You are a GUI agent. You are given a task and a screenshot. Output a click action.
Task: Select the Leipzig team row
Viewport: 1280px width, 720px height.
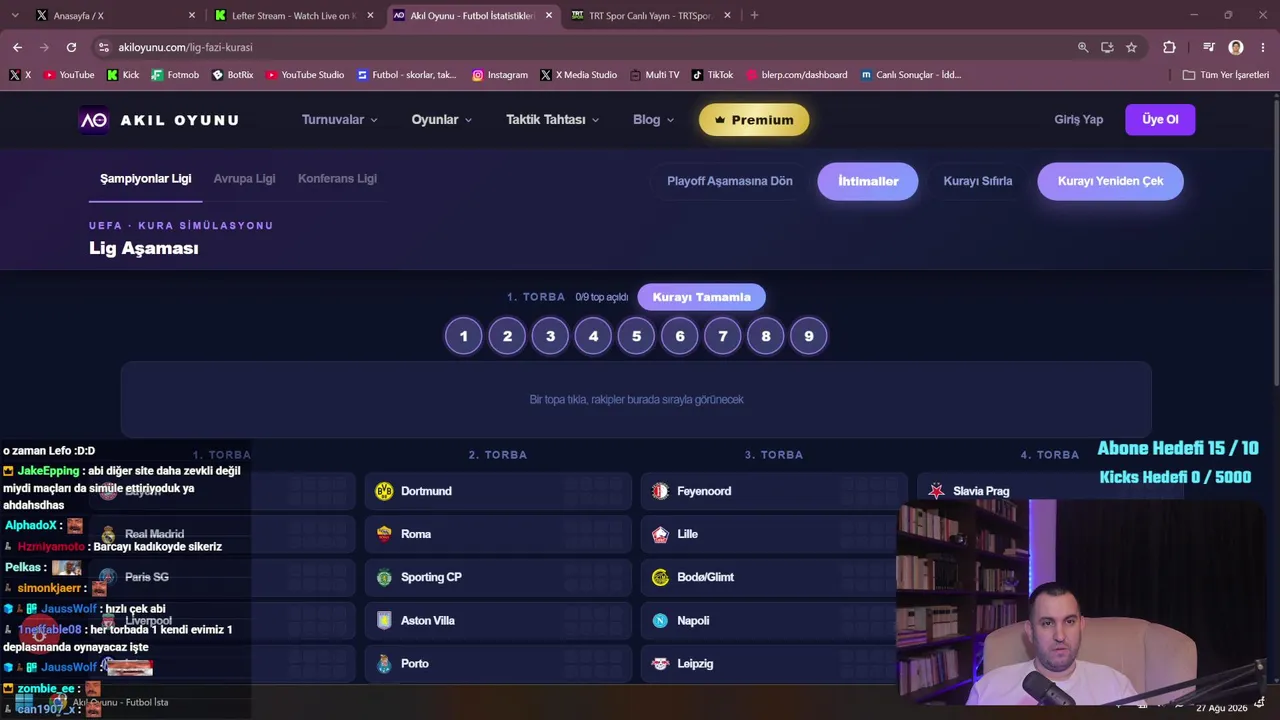(x=774, y=664)
